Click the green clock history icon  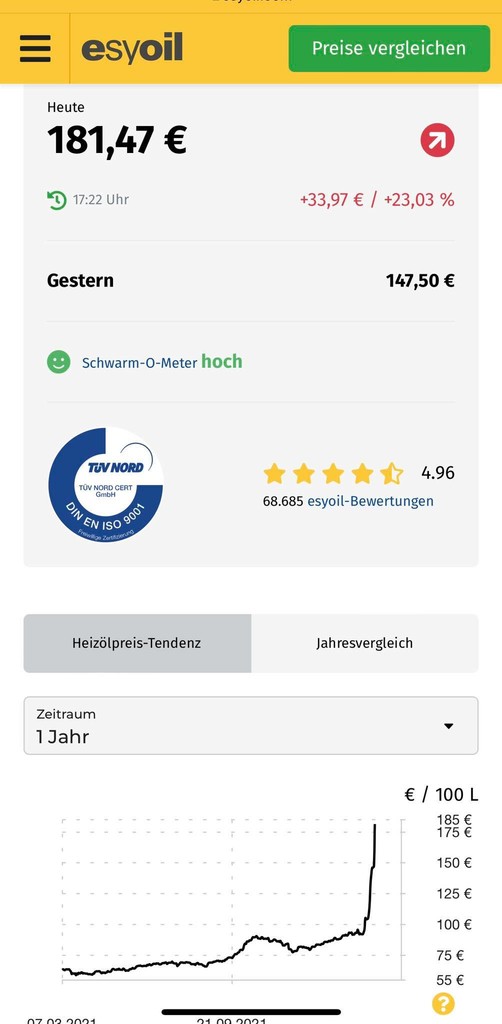click(x=57, y=200)
